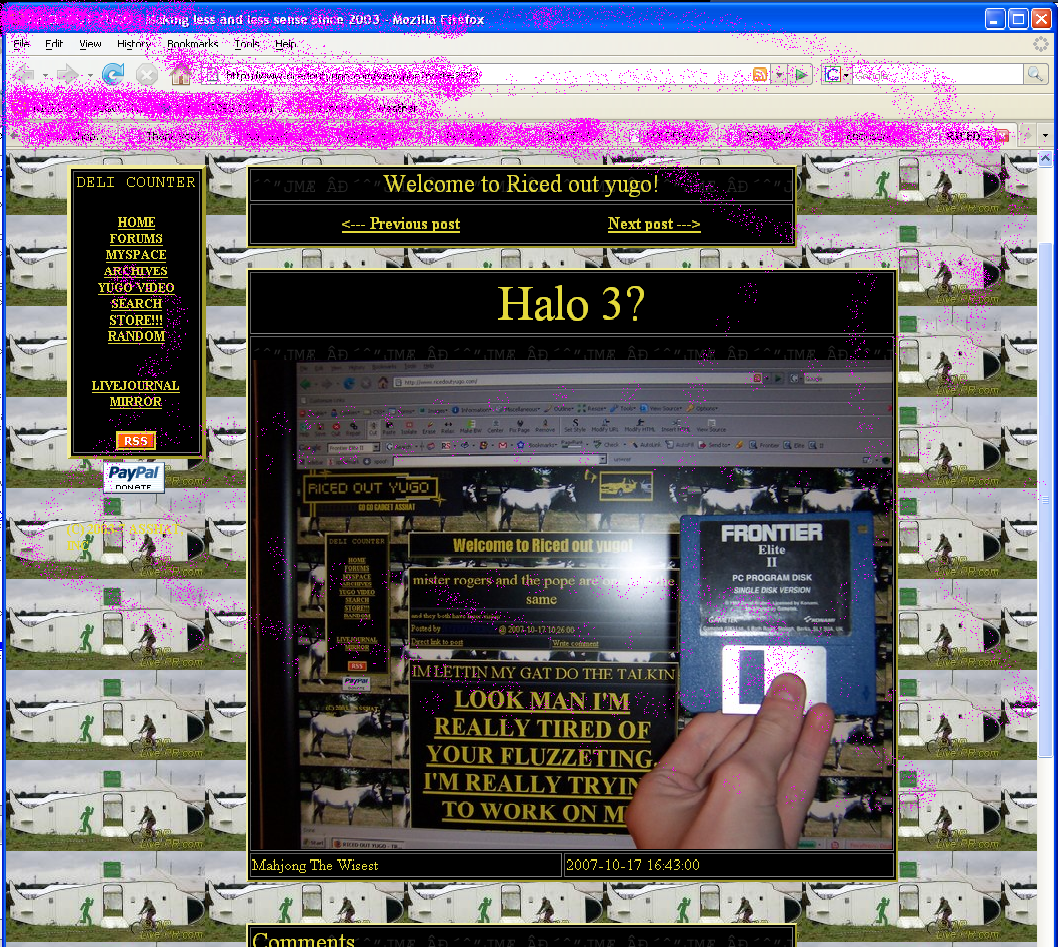Screen dimensions: 1058x947
Task: Click the RSS feed icon in address bar
Action: [760, 75]
